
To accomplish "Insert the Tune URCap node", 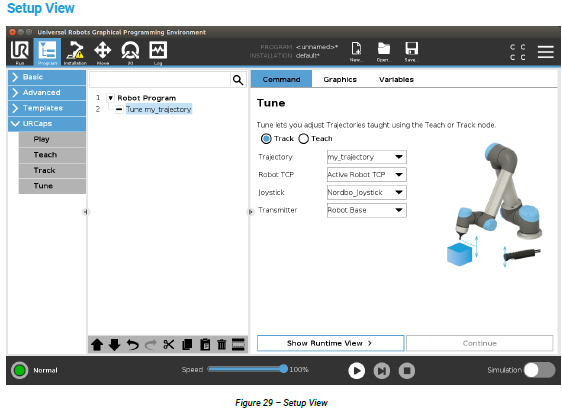I will click(52, 186).
